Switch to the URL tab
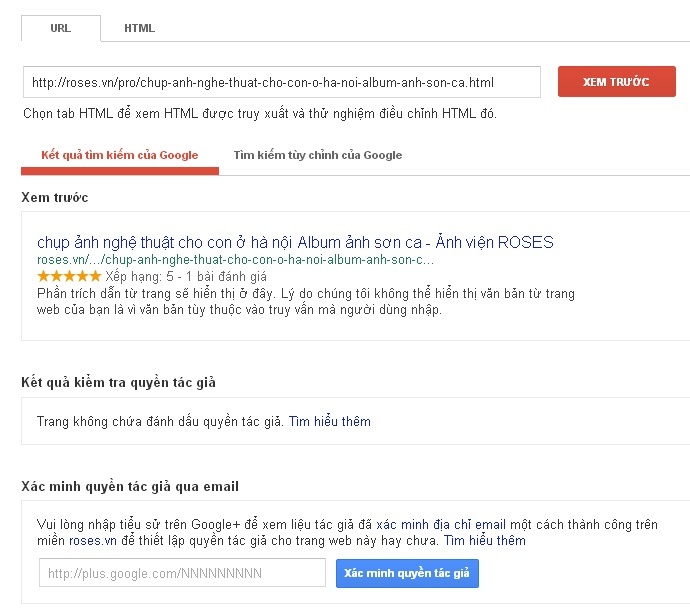690x616 pixels. coord(61,28)
